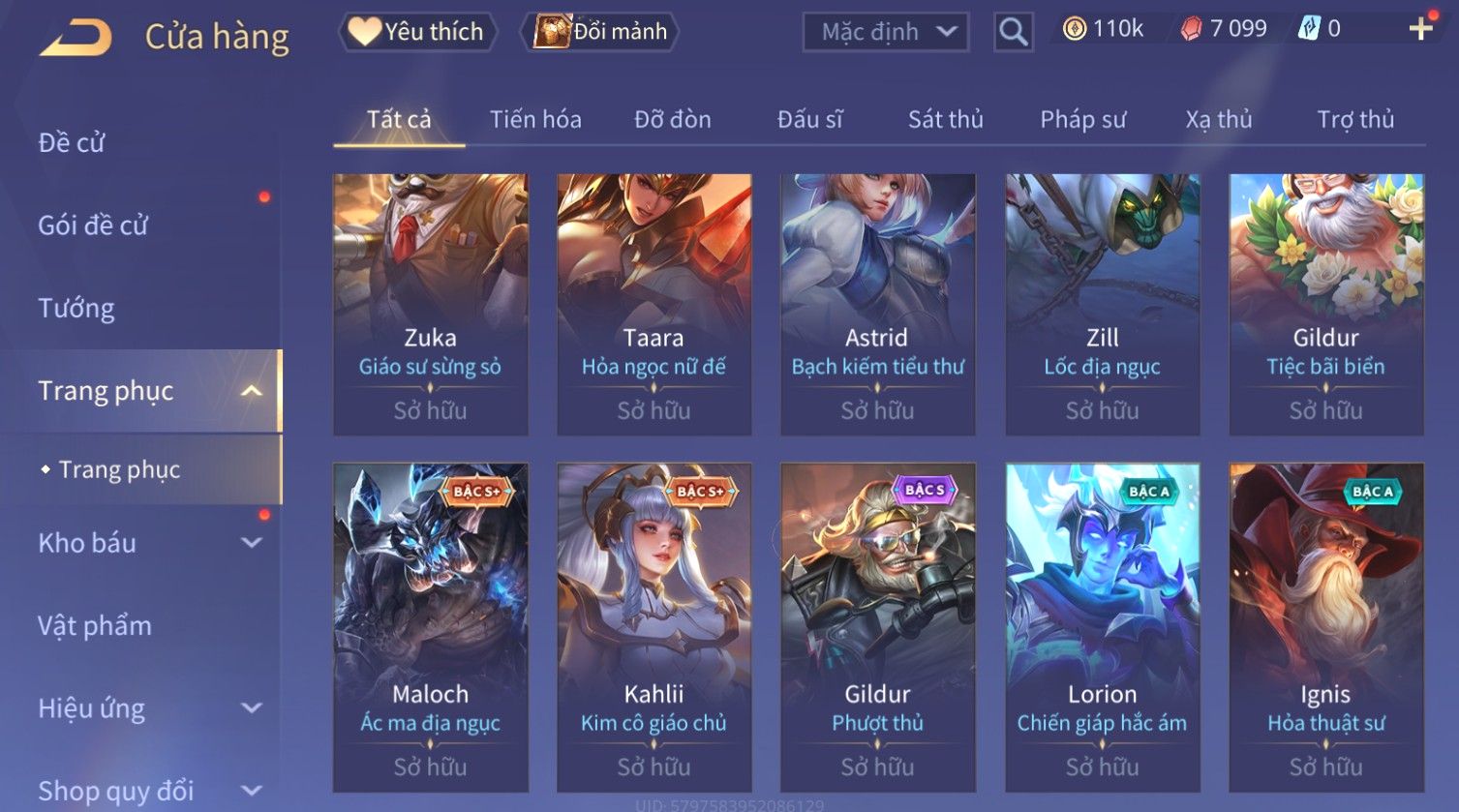This screenshot has height=812, width=1459.
Task: Collapse the Trang phục sidebar section
Action: pyautogui.click(x=252, y=391)
